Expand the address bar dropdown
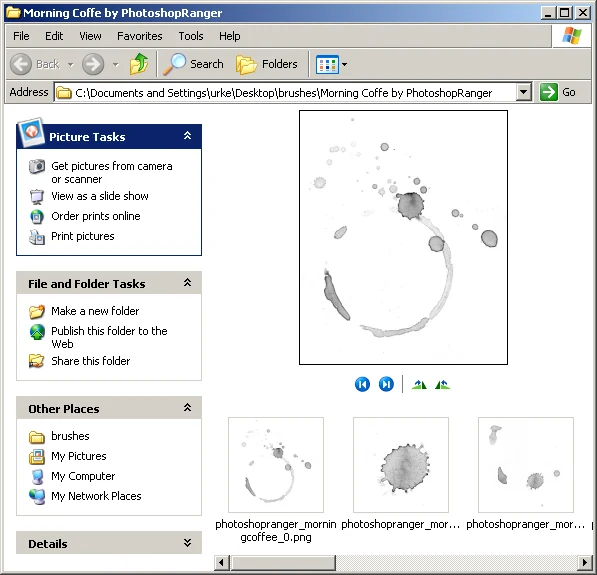This screenshot has height=575, width=597. point(524,93)
